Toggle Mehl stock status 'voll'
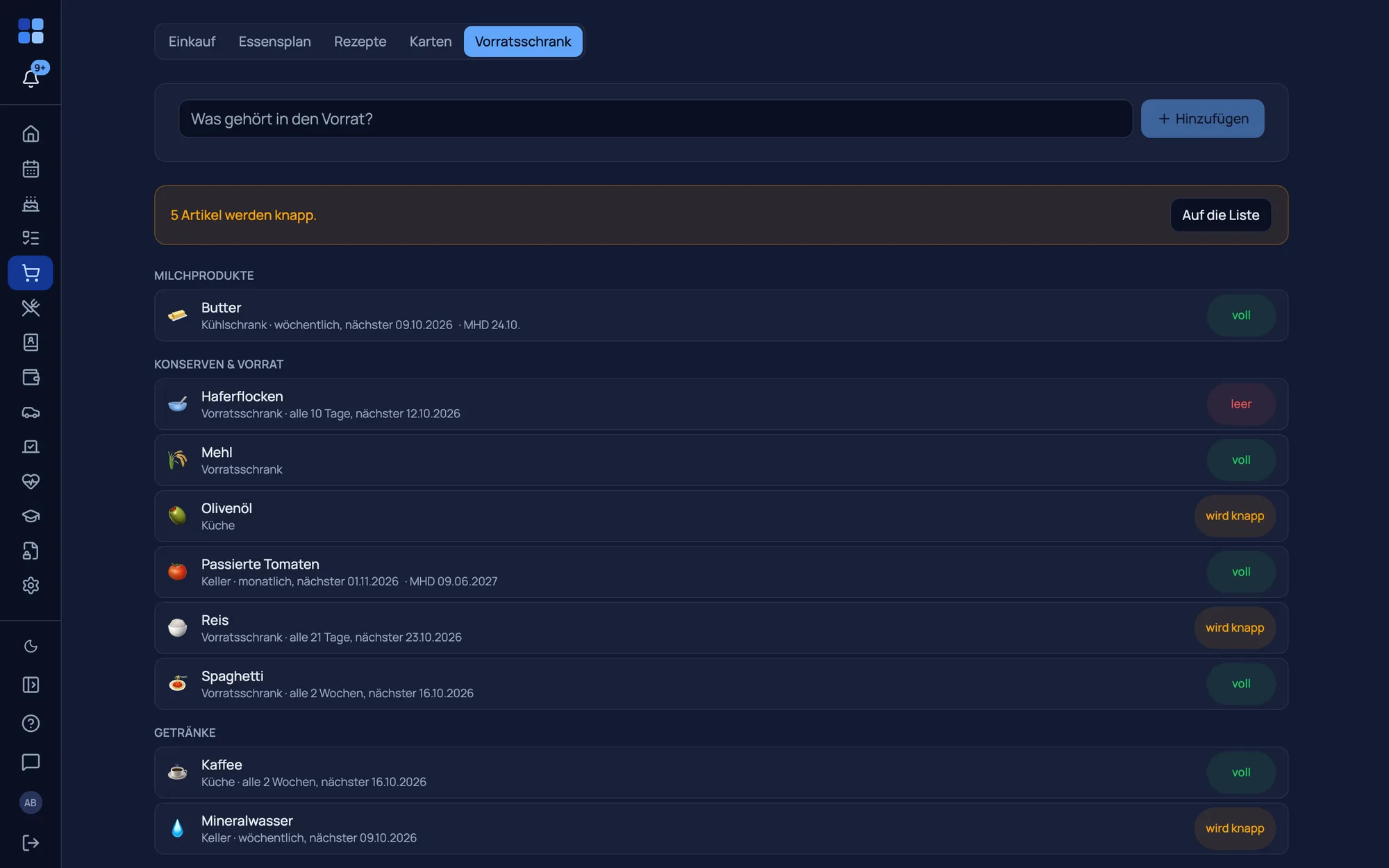 pyautogui.click(x=1240, y=460)
